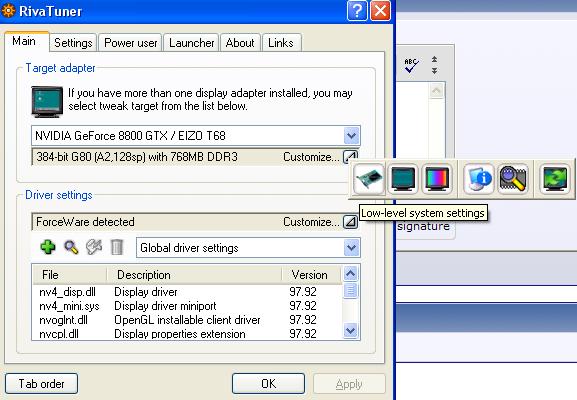Click the 'ForceWare detected' text
The height and width of the screenshot is (400, 577).
(x=85, y=222)
